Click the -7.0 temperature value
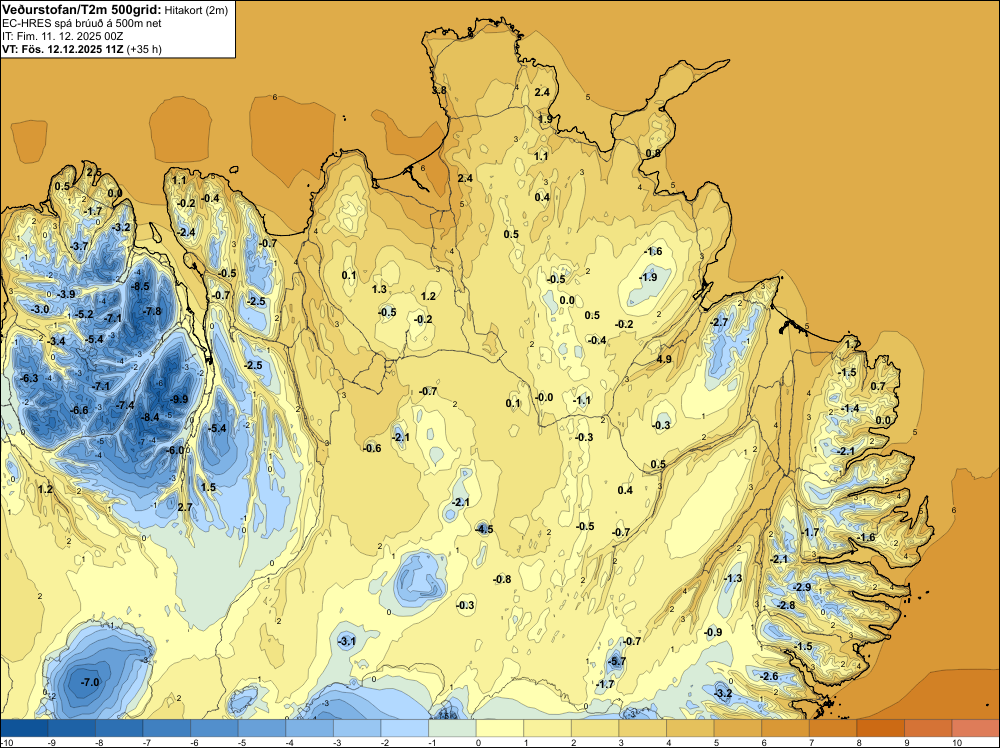The height and width of the screenshot is (748, 1000). [90, 682]
